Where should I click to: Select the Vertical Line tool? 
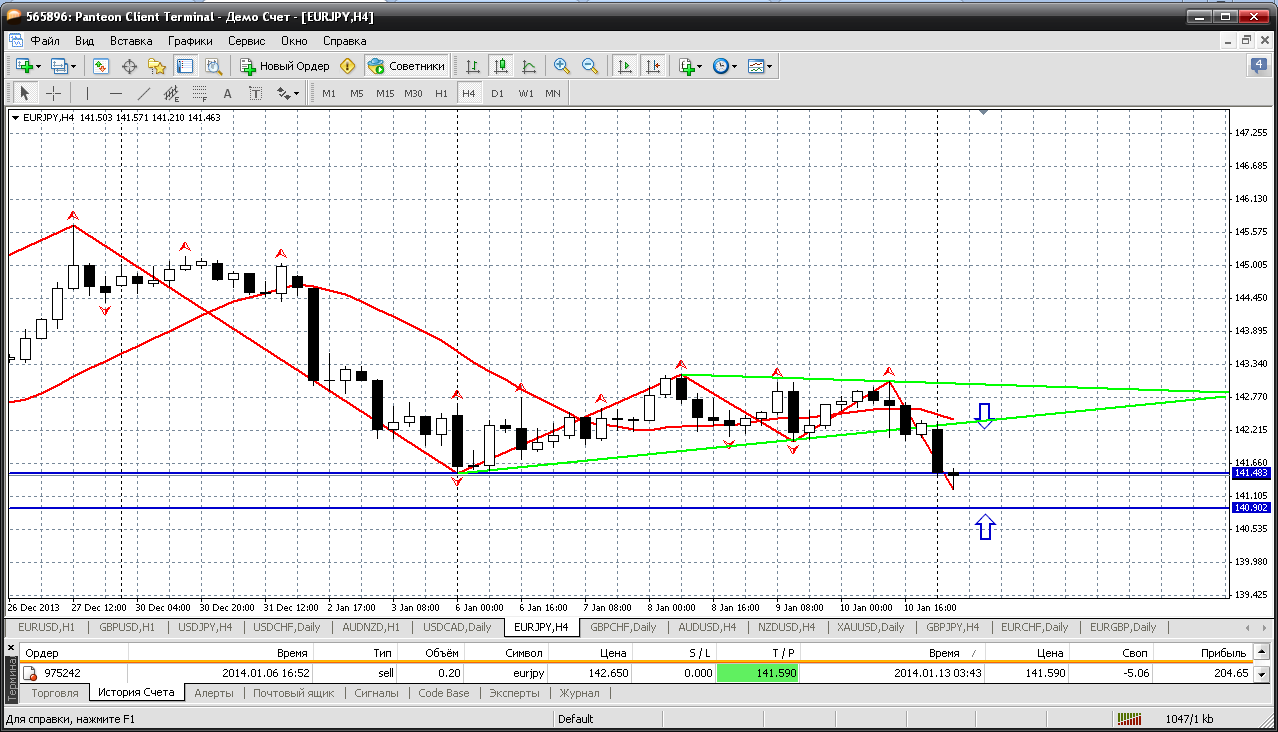click(x=87, y=93)
